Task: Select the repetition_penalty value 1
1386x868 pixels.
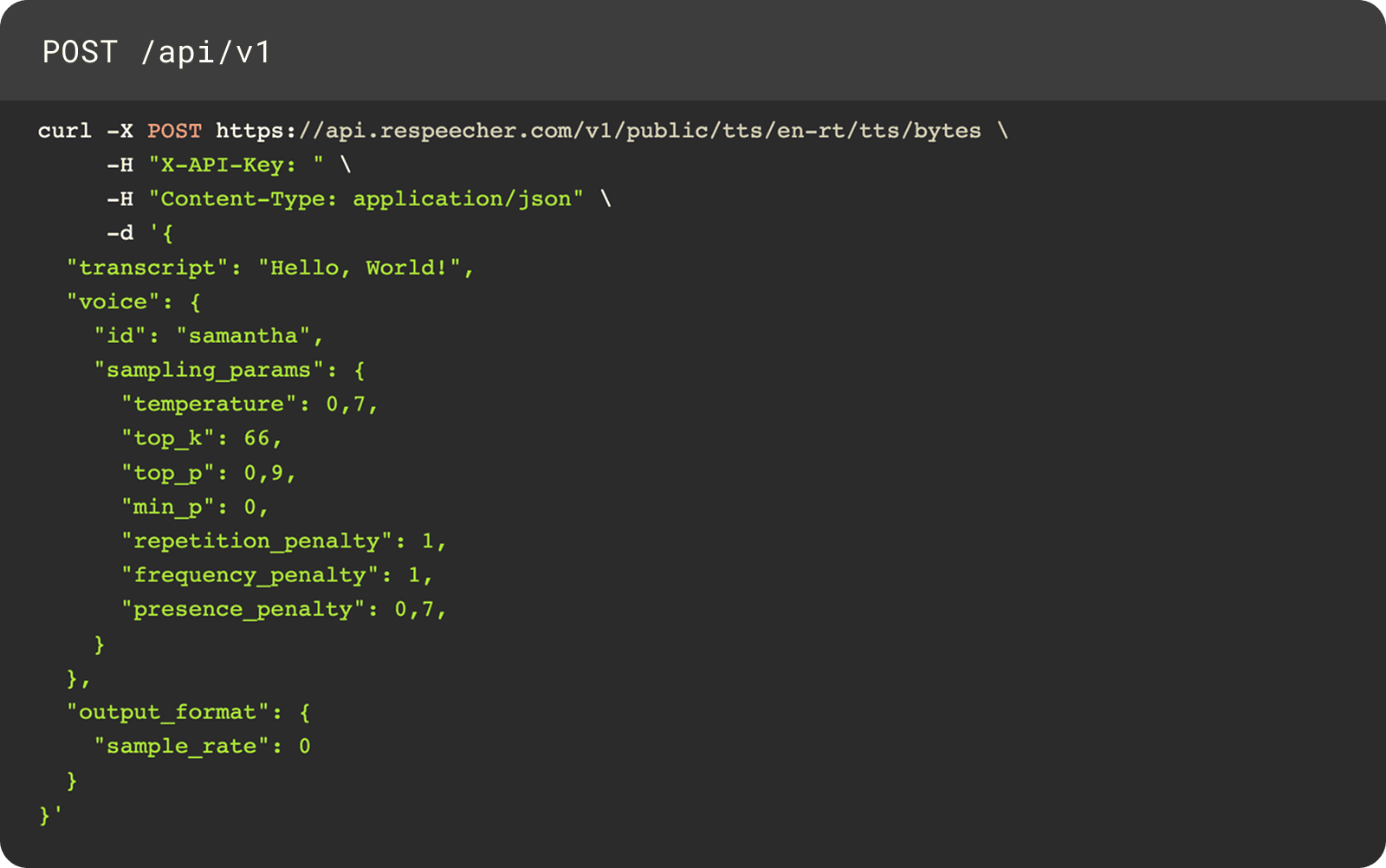Action: pos(437,540)
